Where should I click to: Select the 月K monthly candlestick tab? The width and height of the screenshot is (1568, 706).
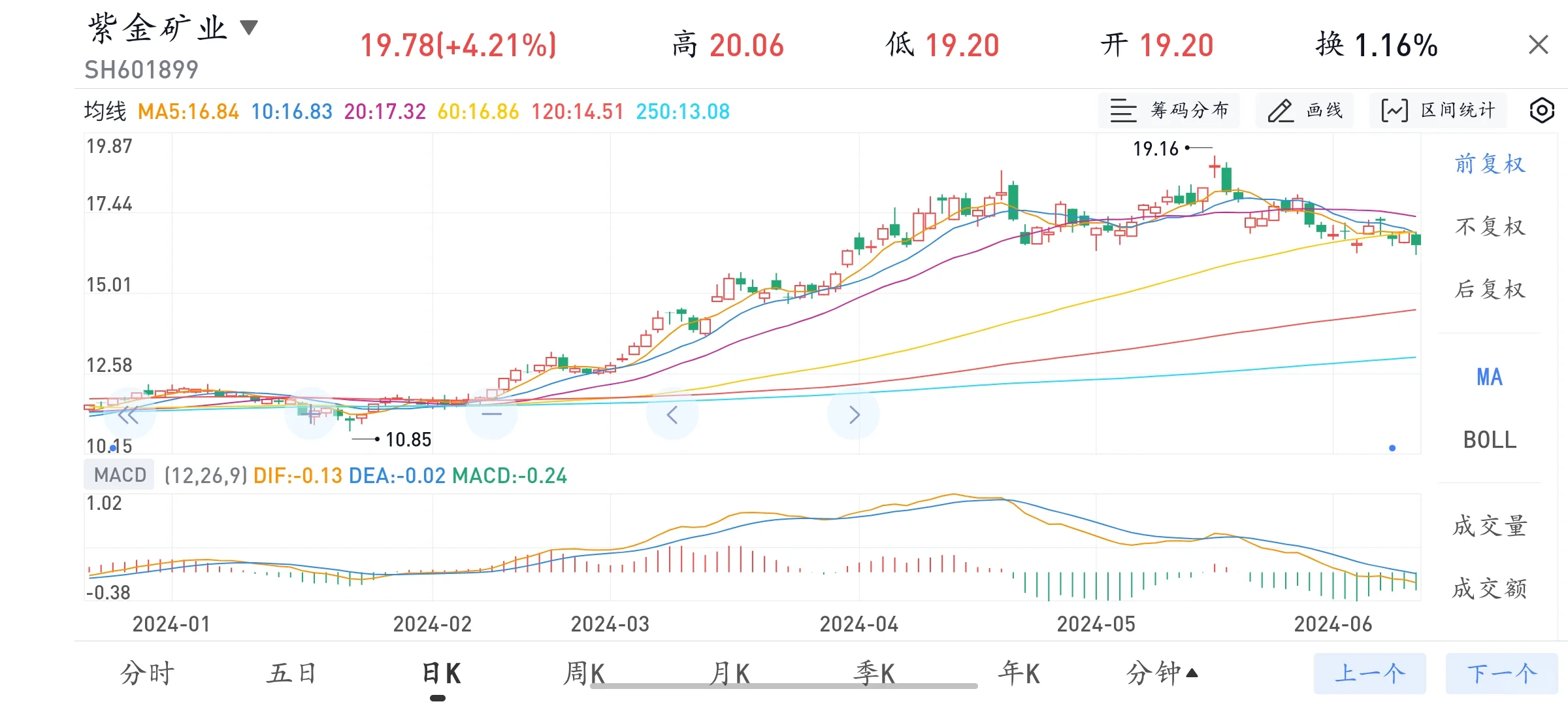[x=729, y=673]
